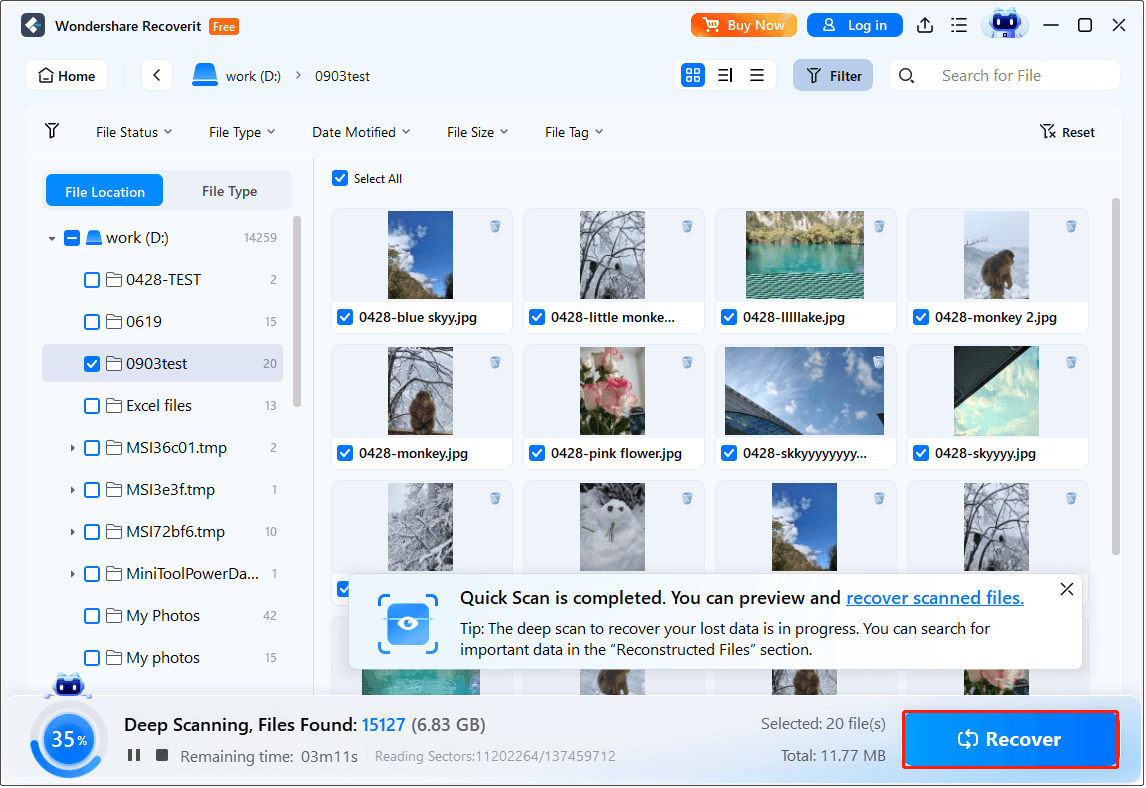
Task: Uncheck 0428-monkey.jpg checkbox
Action: [345, 453]
